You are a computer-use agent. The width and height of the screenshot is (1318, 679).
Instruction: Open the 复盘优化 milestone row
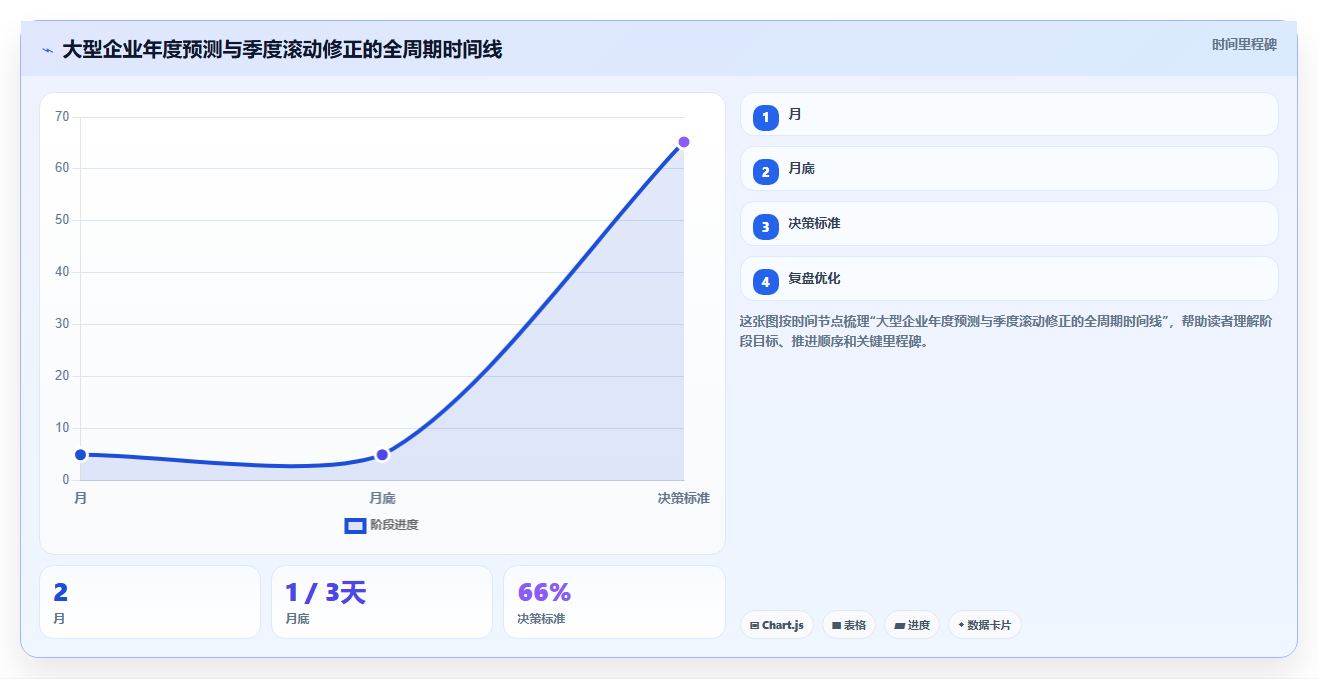click(1009, 278)
